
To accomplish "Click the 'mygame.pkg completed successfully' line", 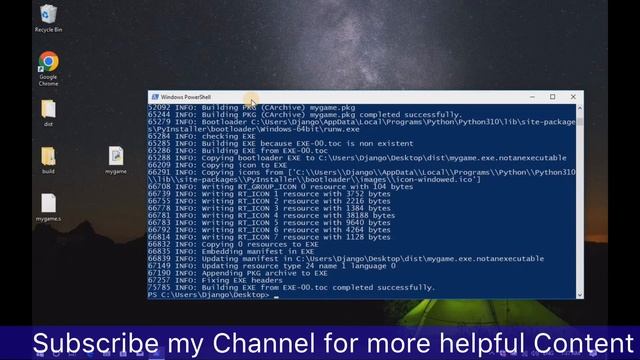I will [305, 115].
